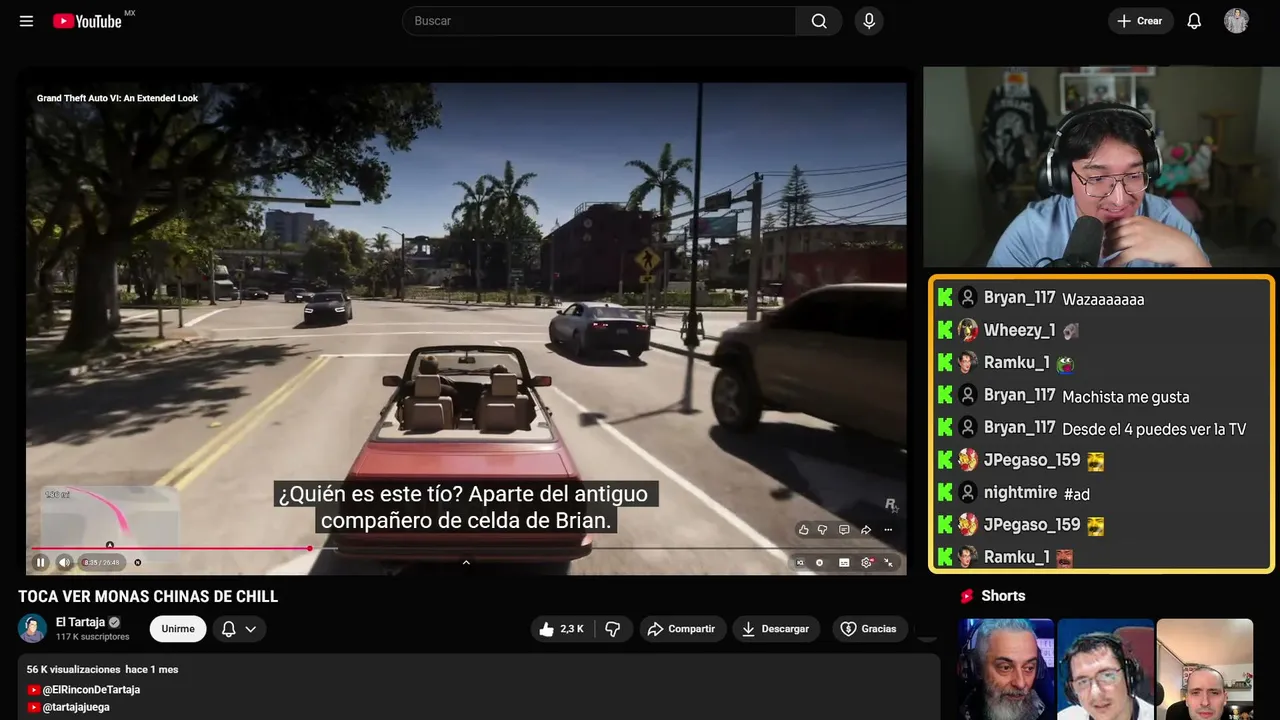The height and width of the screenshot is (720, 1280).
Task: Pause the video with the player pause button
Action: [41, 562]
